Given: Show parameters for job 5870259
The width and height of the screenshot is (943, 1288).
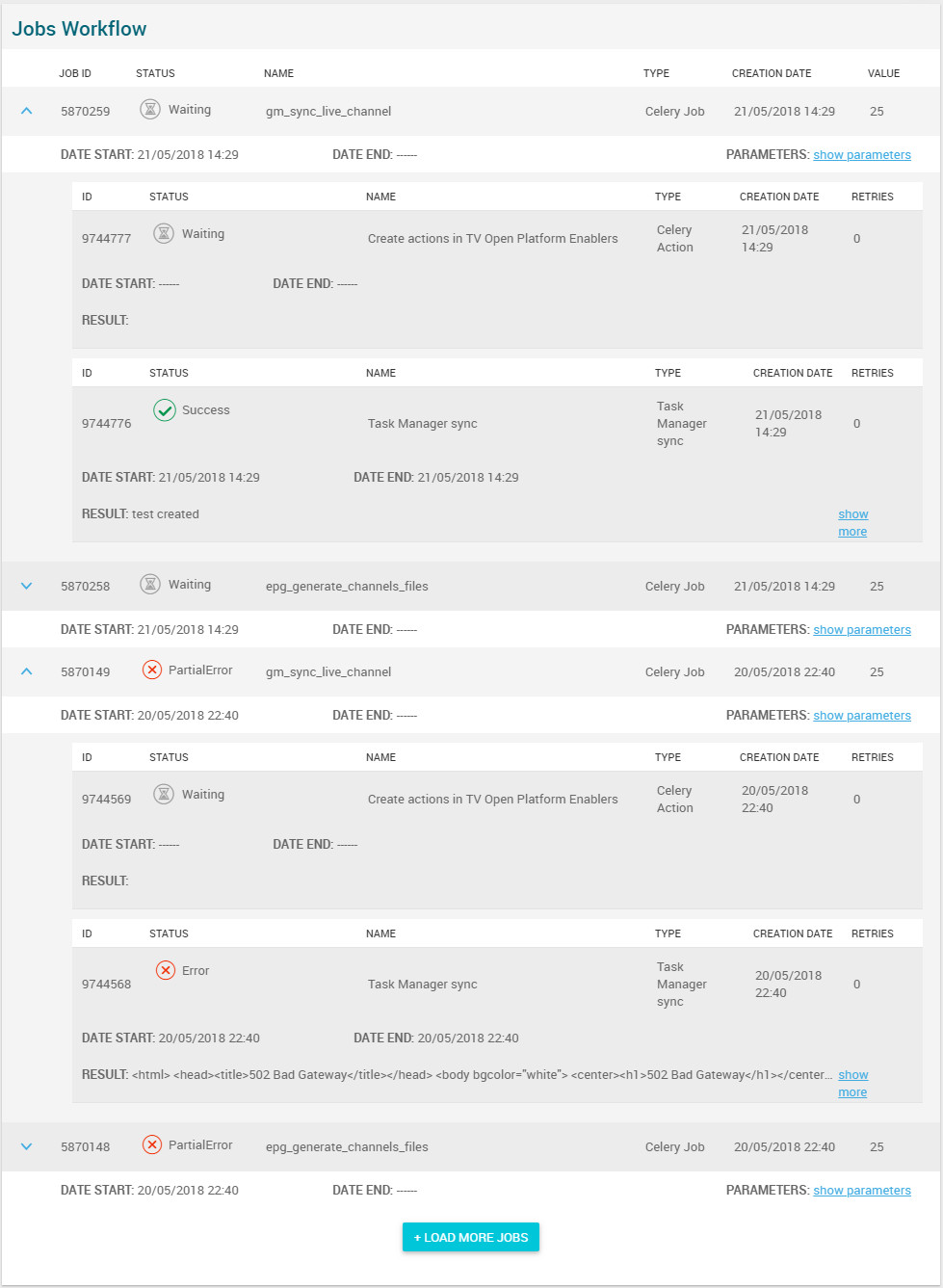Looking at the screenshot, I should tap(861, 154).
